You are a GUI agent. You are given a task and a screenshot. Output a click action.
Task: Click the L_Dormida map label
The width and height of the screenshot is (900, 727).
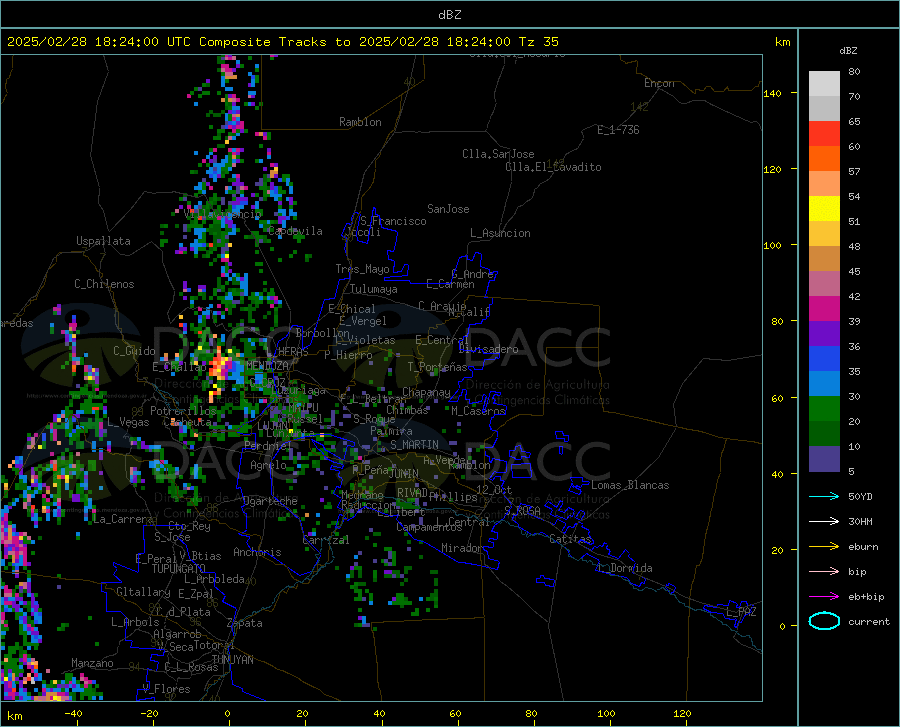[624, 568]
